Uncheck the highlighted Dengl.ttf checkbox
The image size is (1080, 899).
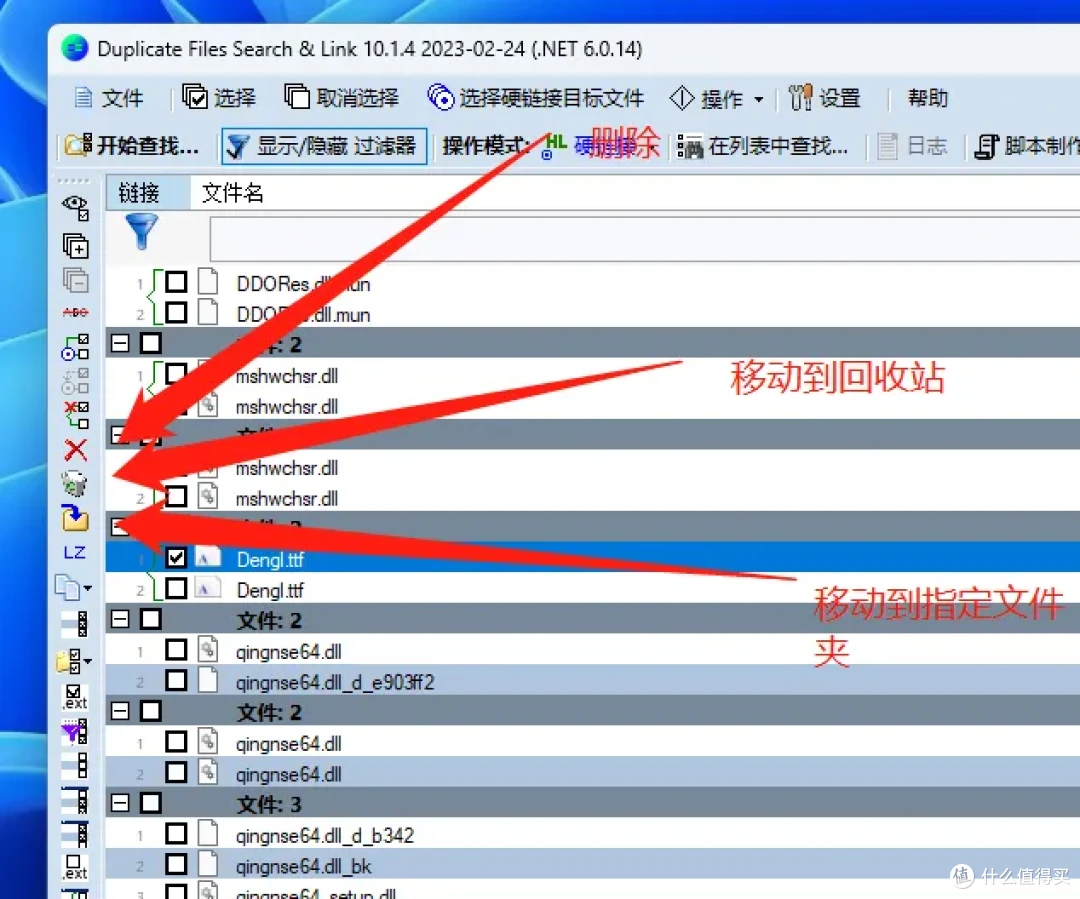[176, 557]
